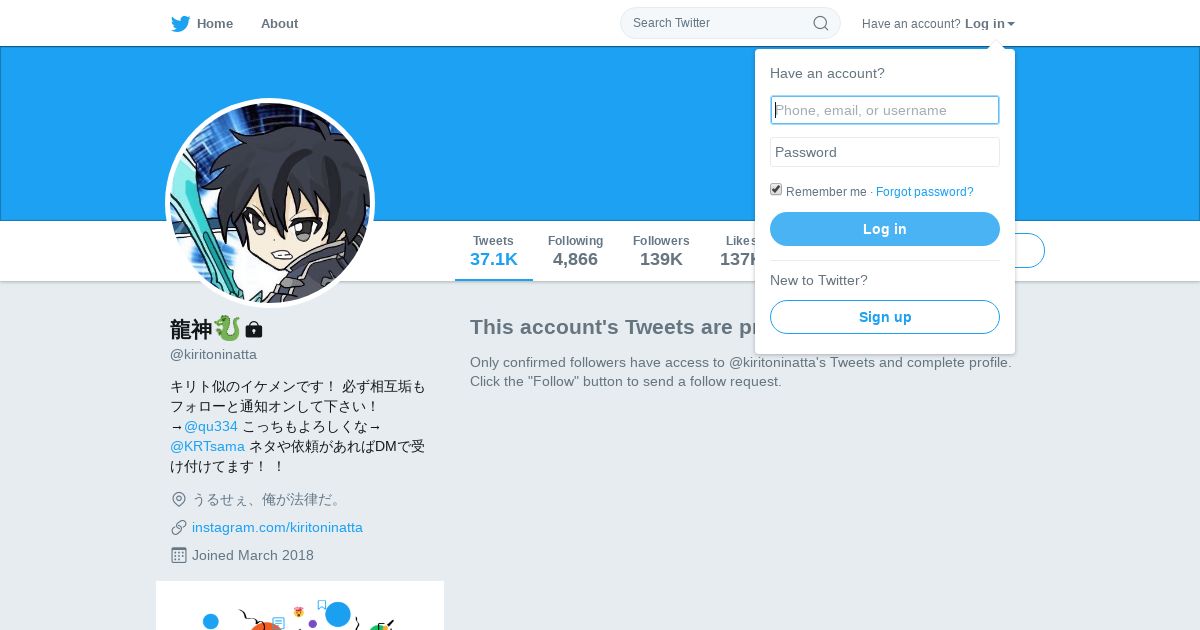Go to Home in the top bar

pyautogui.click(x=215, y=23)
